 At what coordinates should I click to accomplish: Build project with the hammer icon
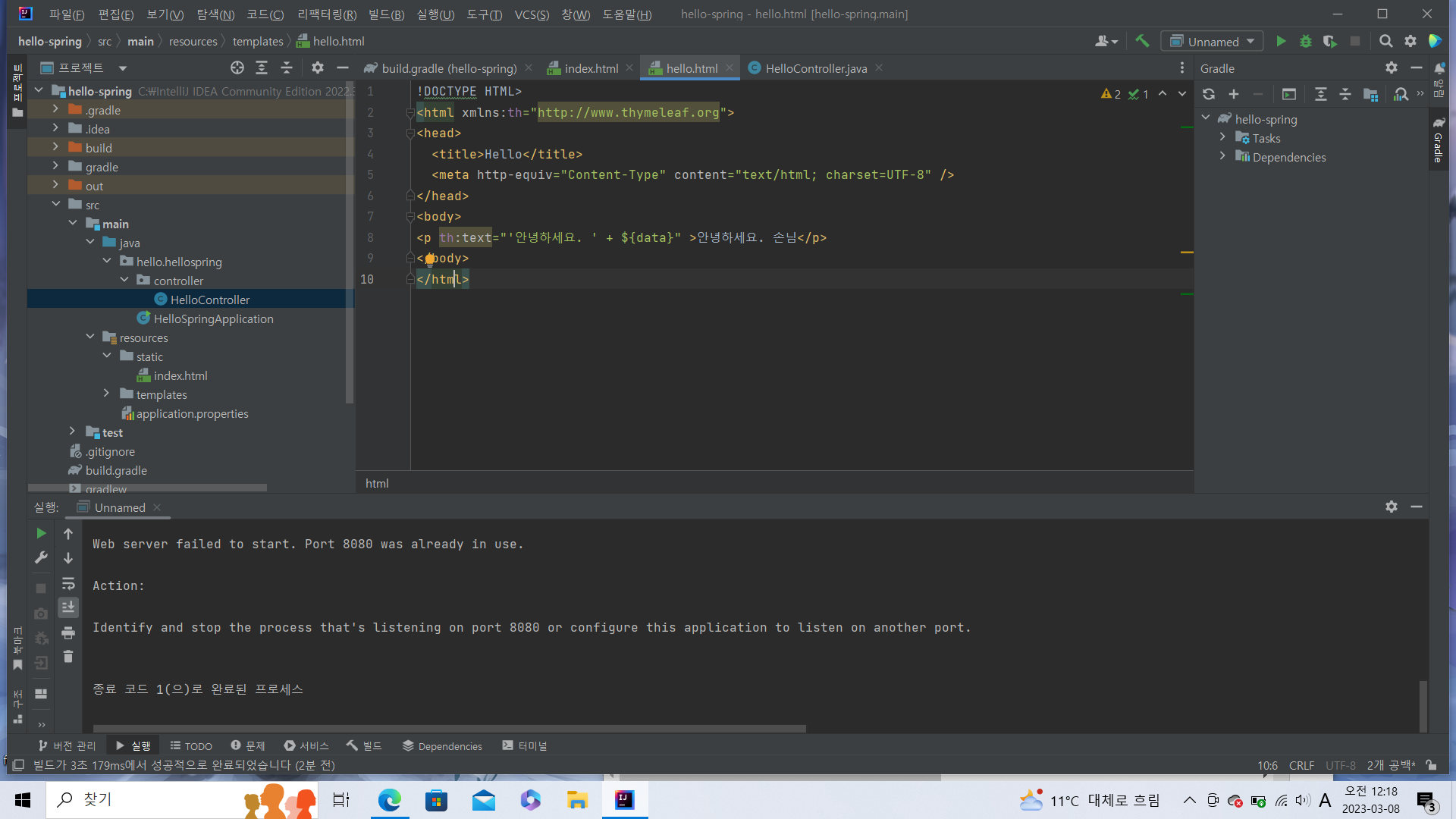pos(1142,42)
